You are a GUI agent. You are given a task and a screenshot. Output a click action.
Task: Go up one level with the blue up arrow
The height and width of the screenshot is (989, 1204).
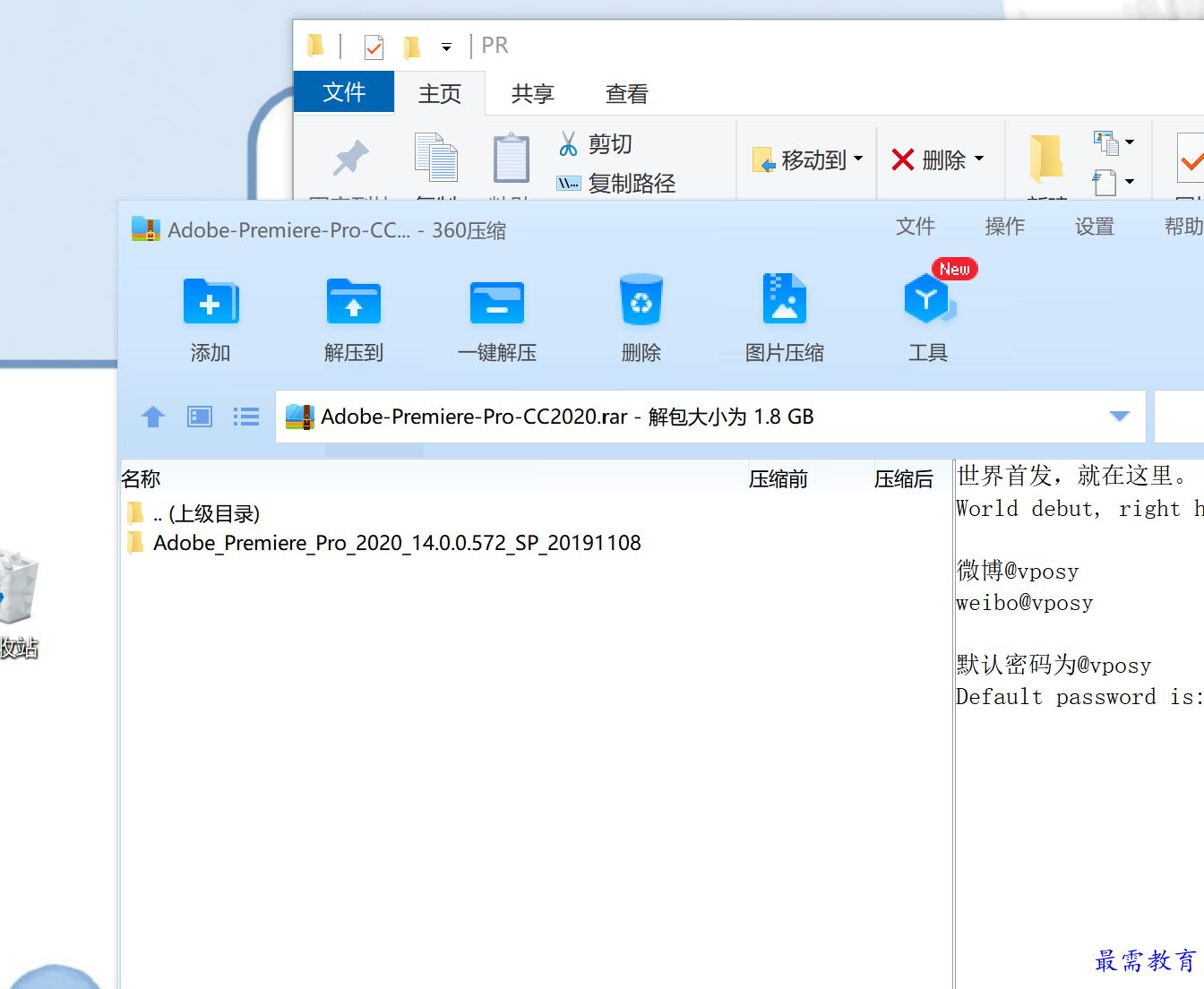click(153, 417)
